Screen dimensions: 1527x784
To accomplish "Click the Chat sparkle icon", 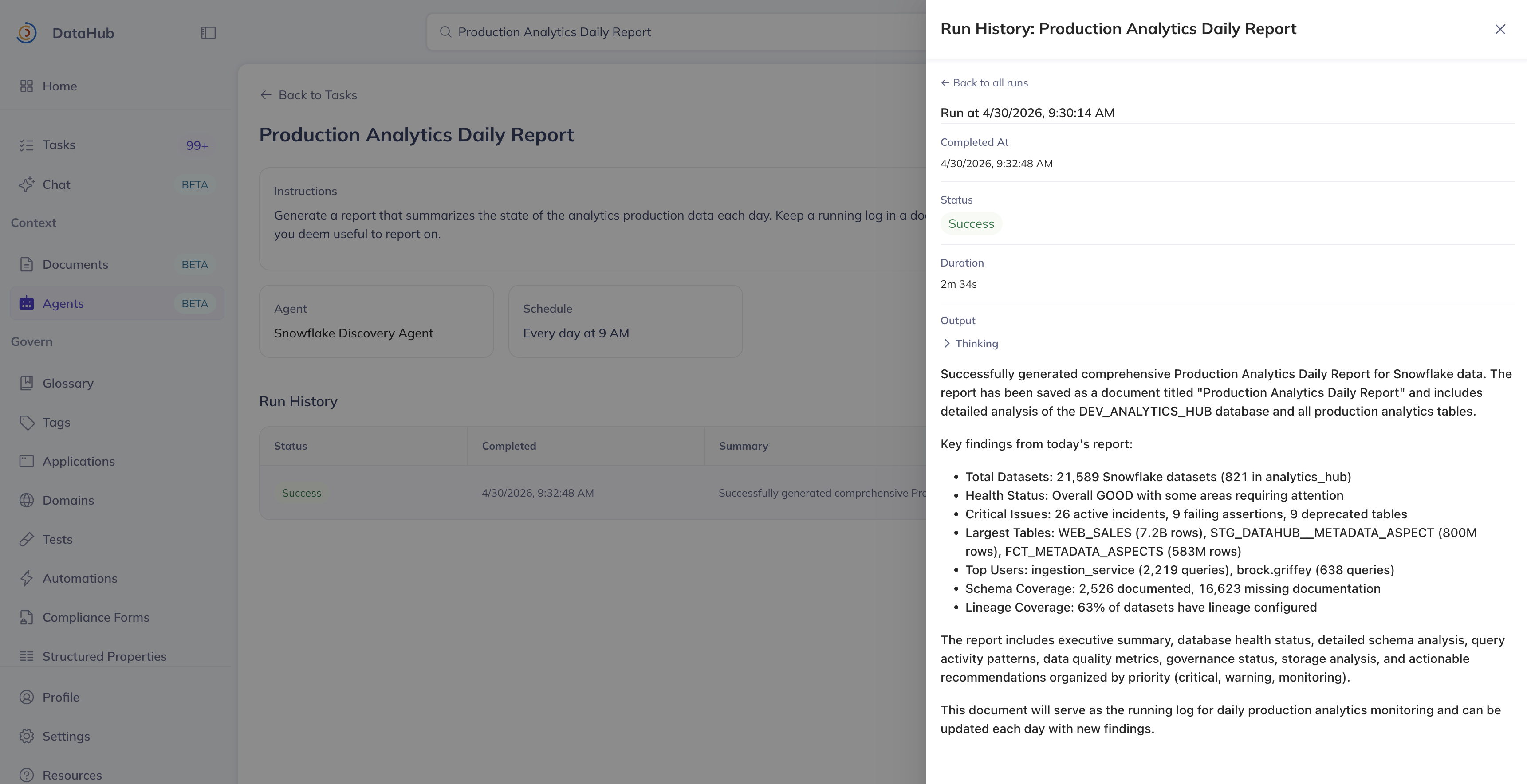I will (27, 184).
